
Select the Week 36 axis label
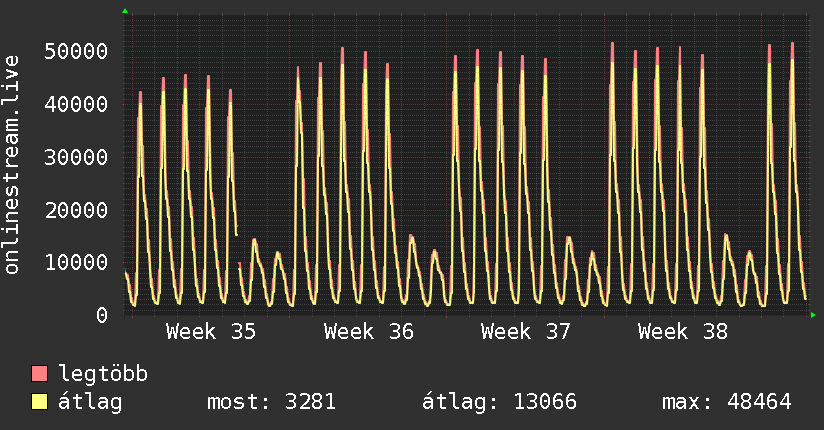pyautogui.click(x=368, y=332)
